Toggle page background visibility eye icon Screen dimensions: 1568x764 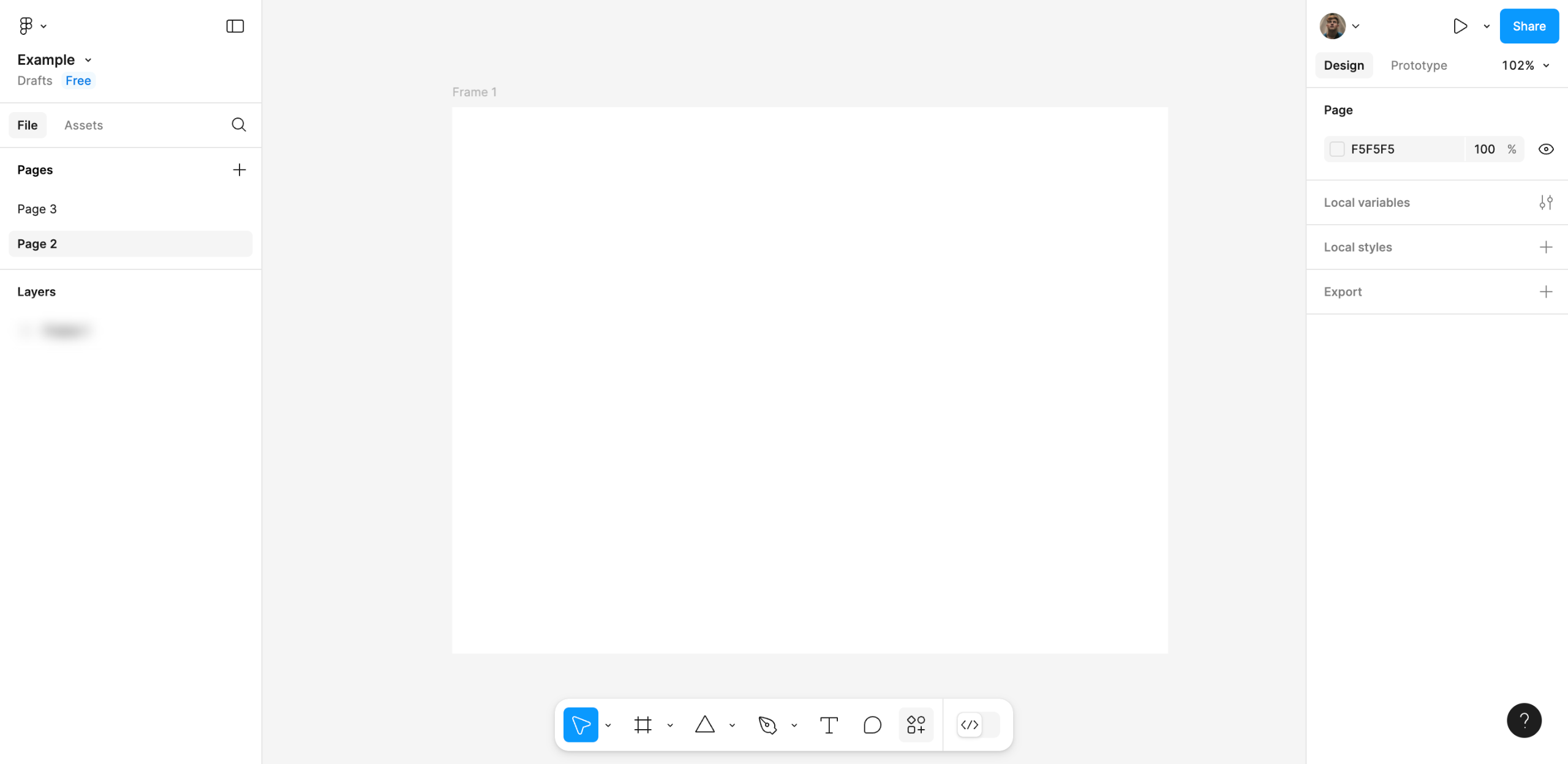(x=1545, y=149)
